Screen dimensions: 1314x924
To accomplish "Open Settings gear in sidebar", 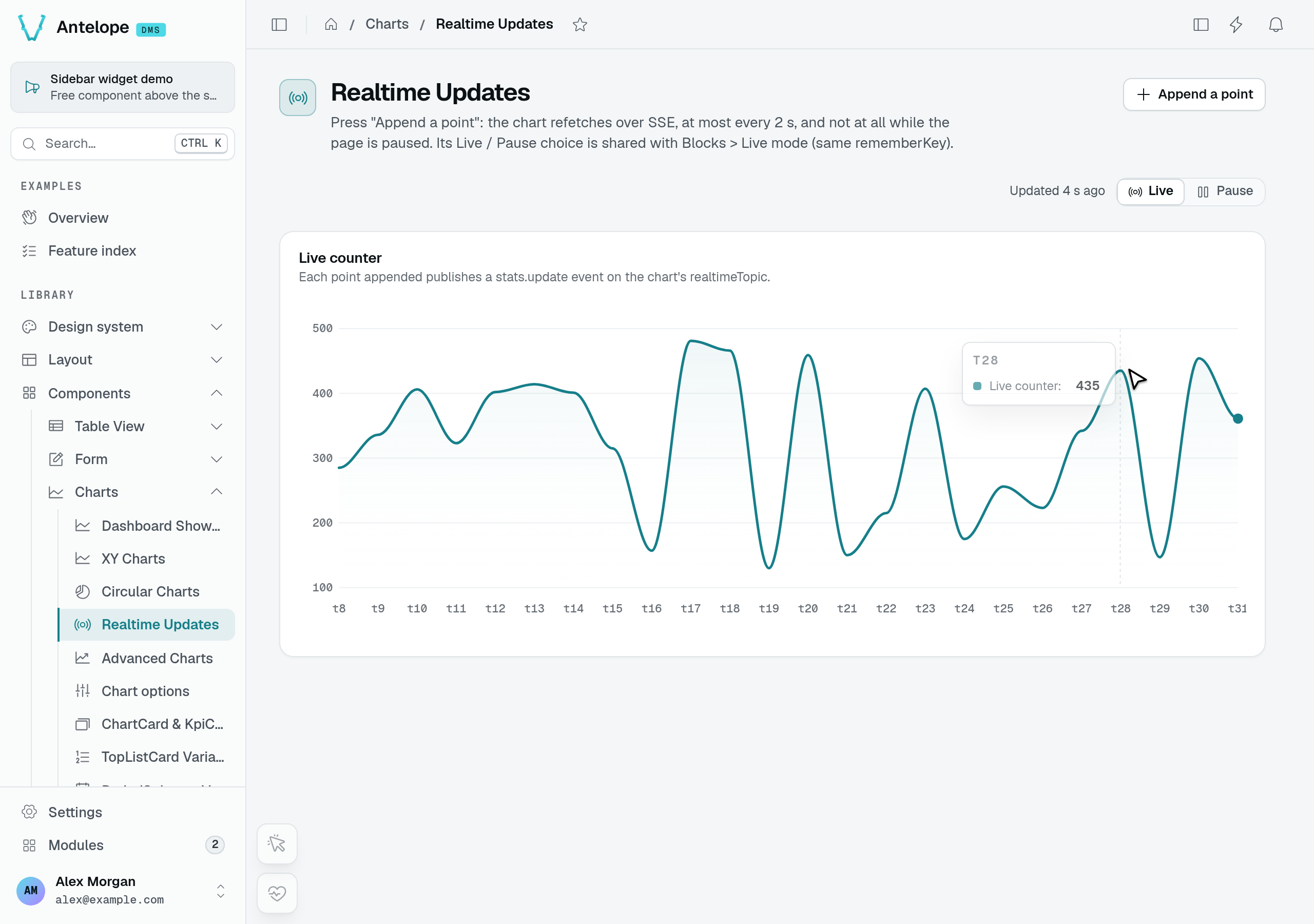I will [x=123, y=812].
